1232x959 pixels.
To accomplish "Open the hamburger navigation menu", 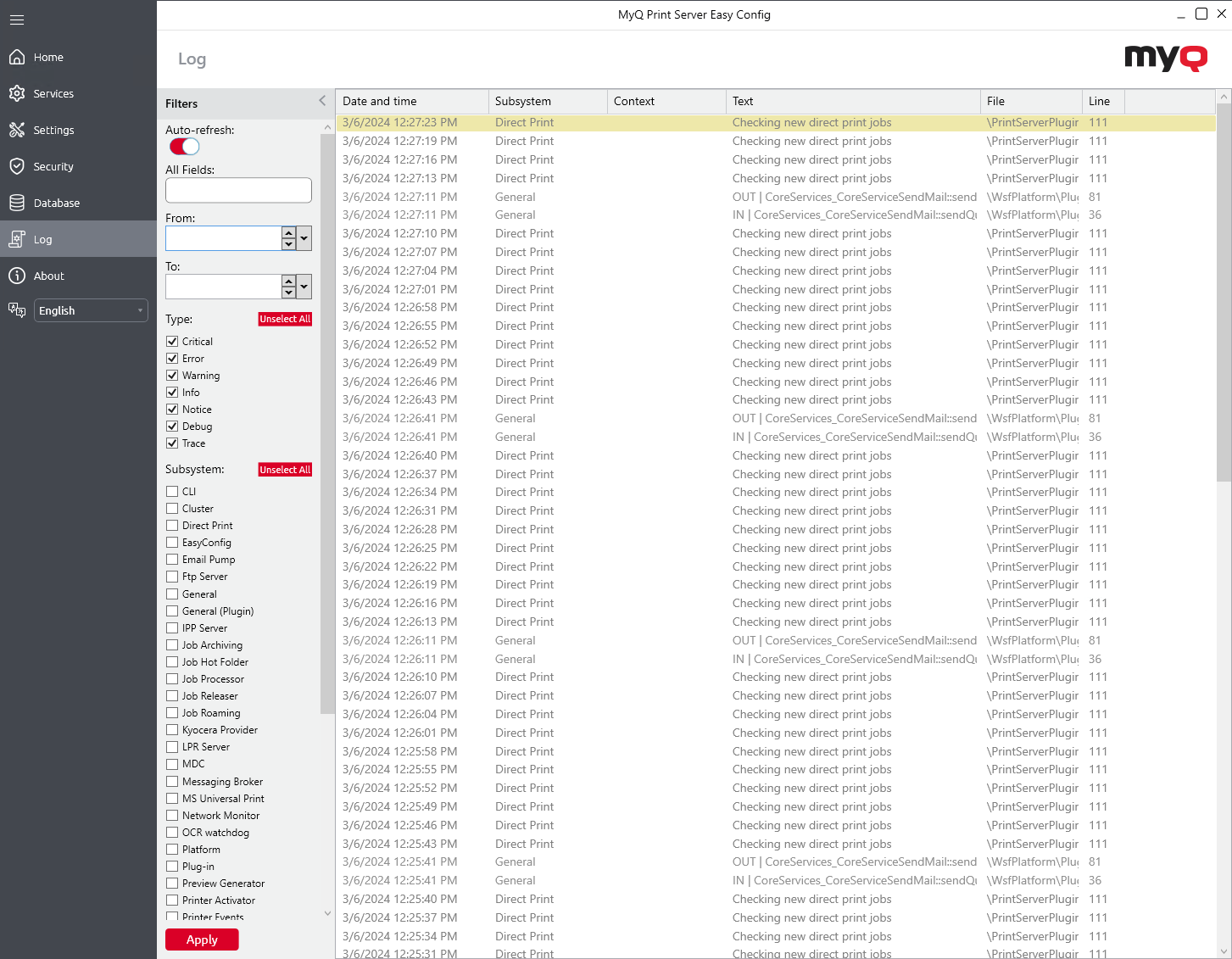I will 17,20.
